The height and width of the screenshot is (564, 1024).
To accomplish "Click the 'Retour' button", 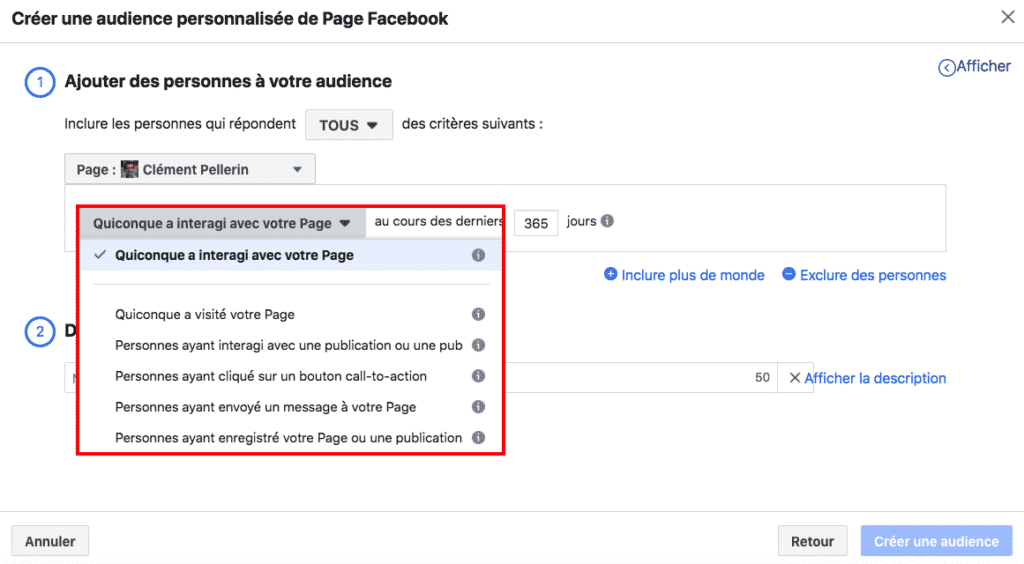I will coord(812,542).
